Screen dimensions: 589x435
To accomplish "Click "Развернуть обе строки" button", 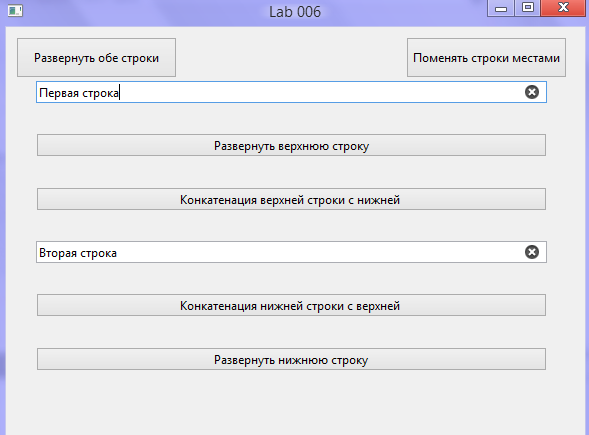I will coord(97,57).
